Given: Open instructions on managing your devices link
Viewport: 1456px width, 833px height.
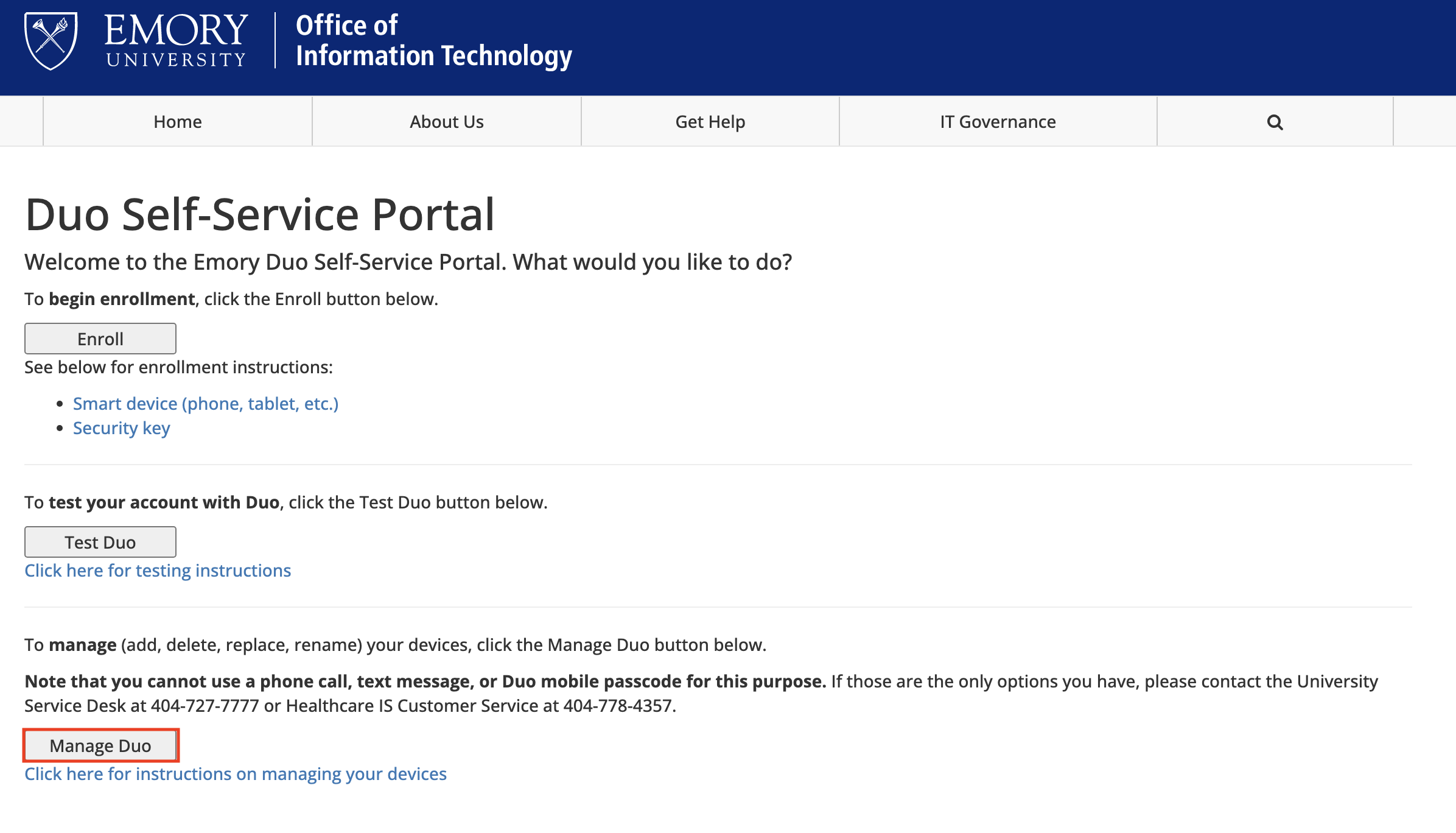Looking at the screenshot, I should 236,774.
